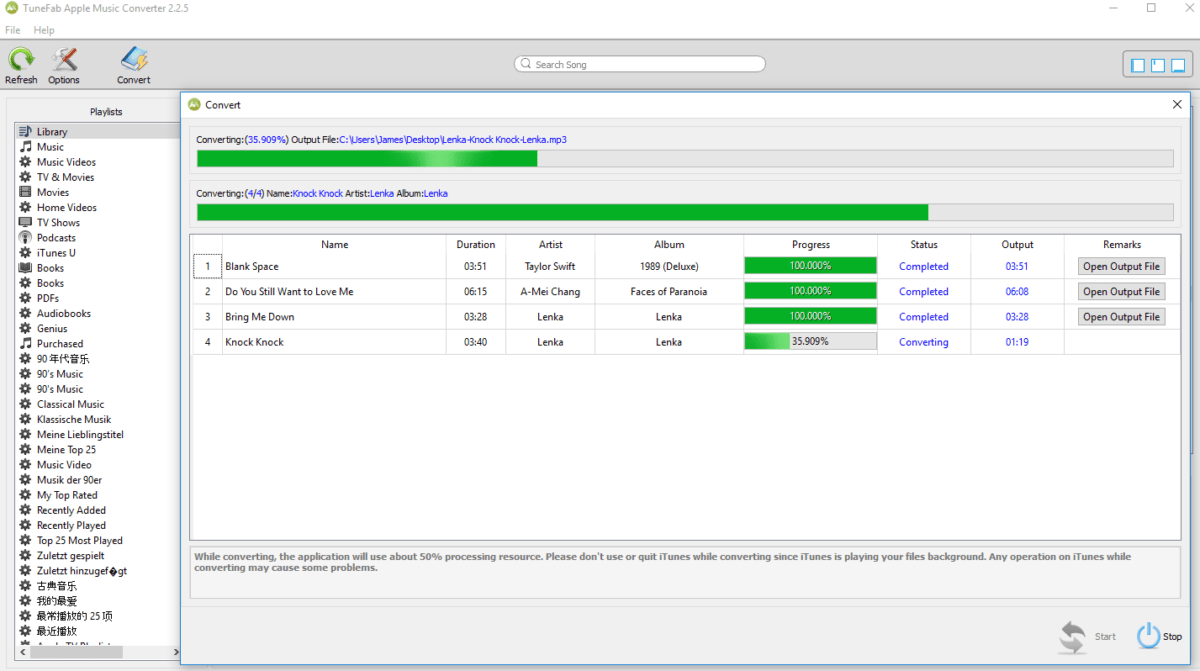The width and height of the screenshot is (1200, 671).
Task: Click the gear icon beside Genius
Action: pos(26,328)
